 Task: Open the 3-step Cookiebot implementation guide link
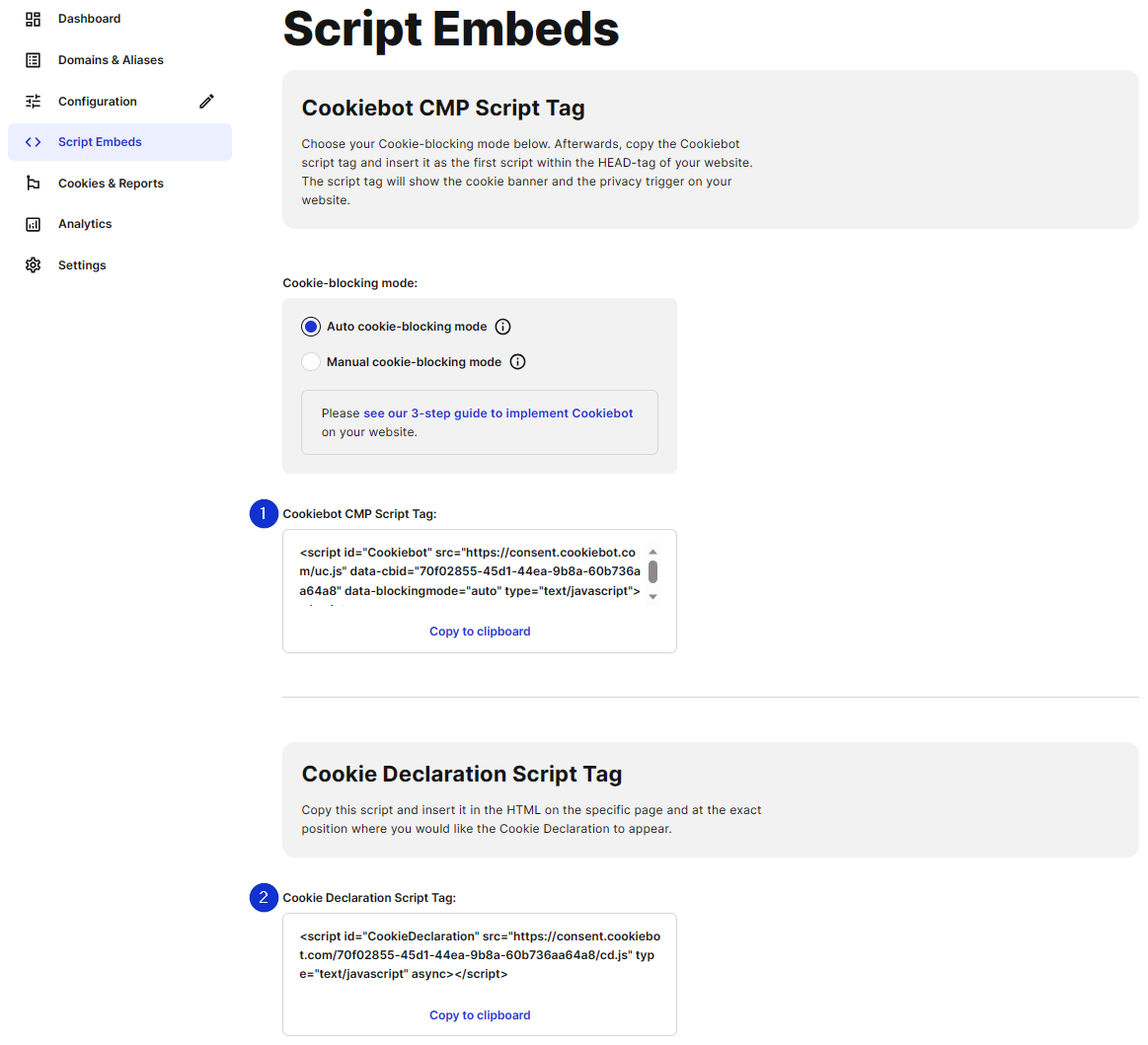pos(497,412)
